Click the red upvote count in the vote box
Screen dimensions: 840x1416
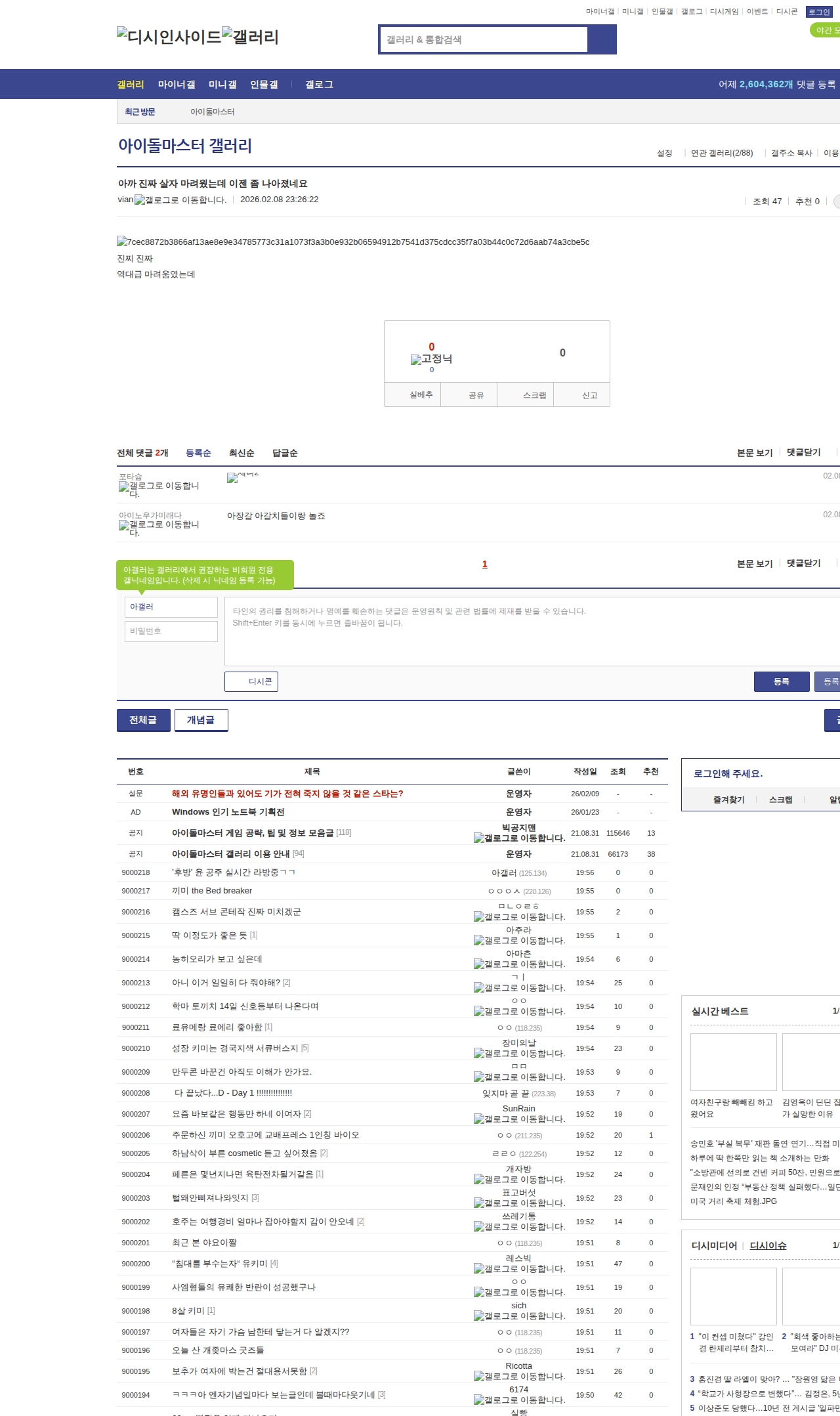(431, 347)
